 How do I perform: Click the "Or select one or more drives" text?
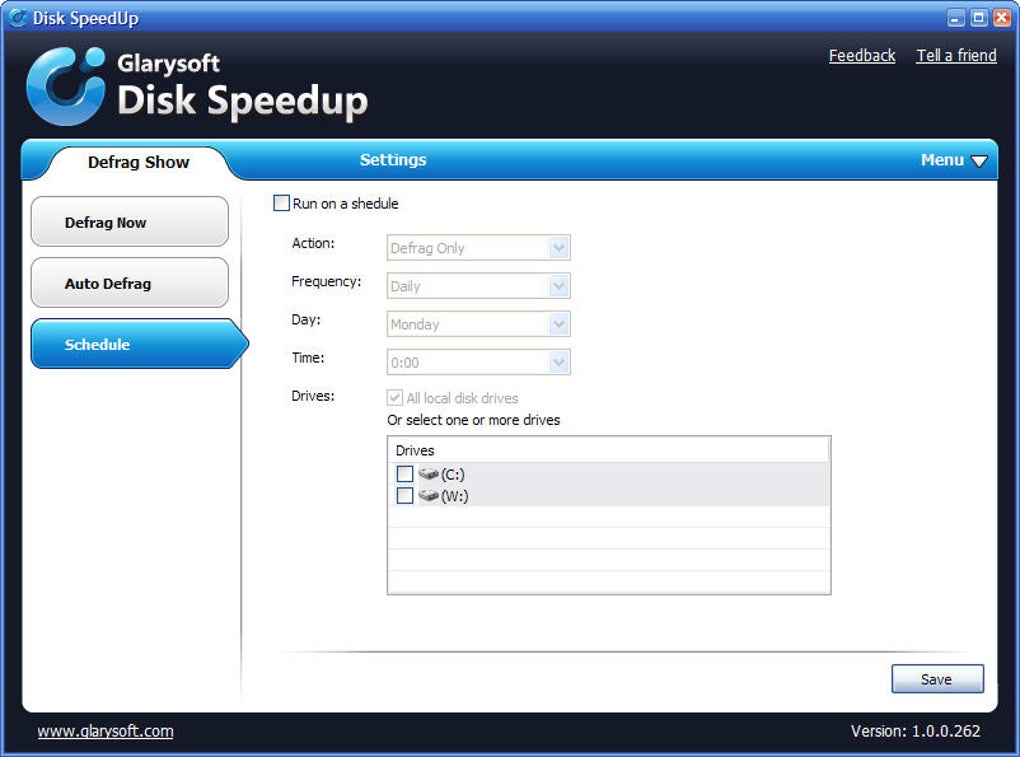tap(474, 420)
